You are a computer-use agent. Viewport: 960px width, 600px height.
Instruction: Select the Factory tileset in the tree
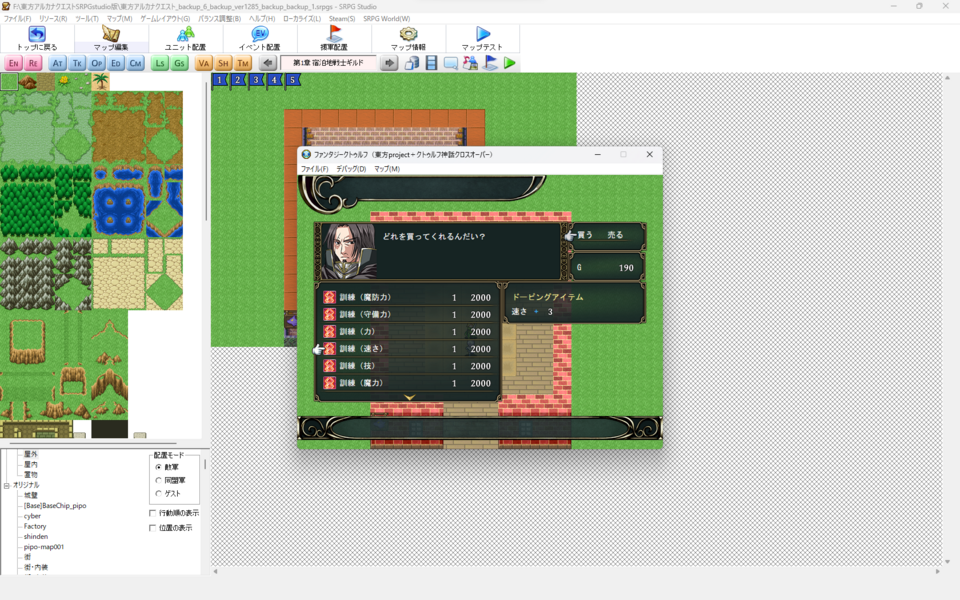pos(35,526)
